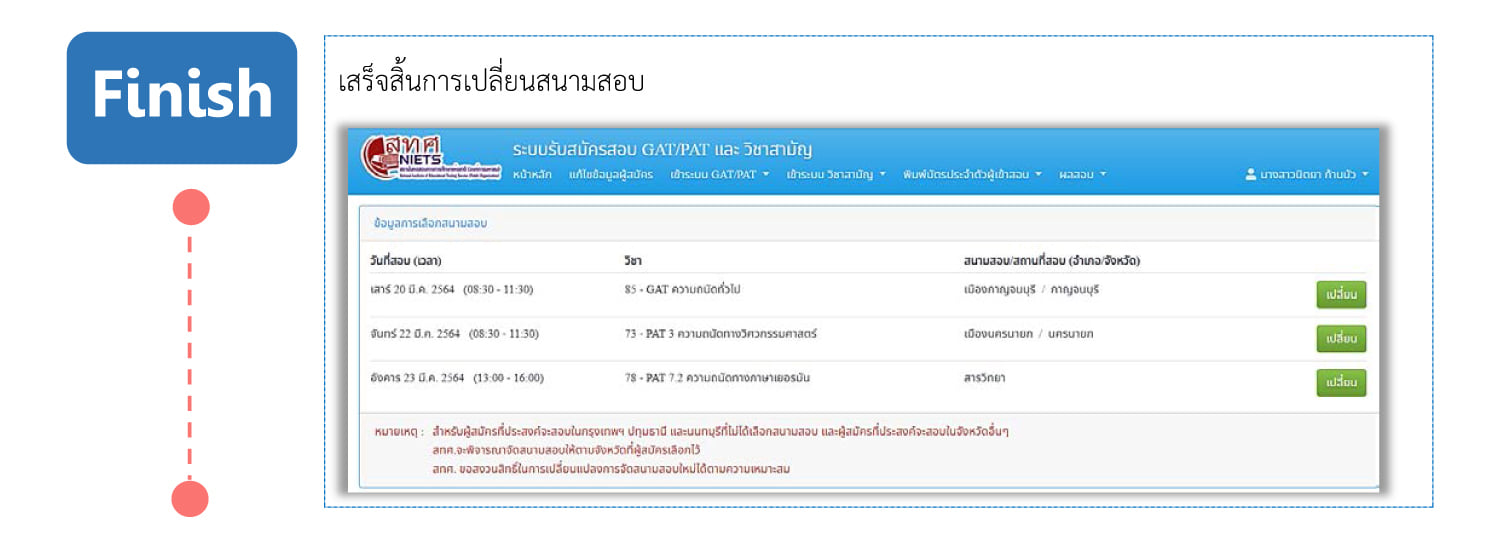Expand the เข้าระบบ GAT/PAT dropdown
Image resolution: width=1500 pixels, height=542 pixels.
pos(720,174)
